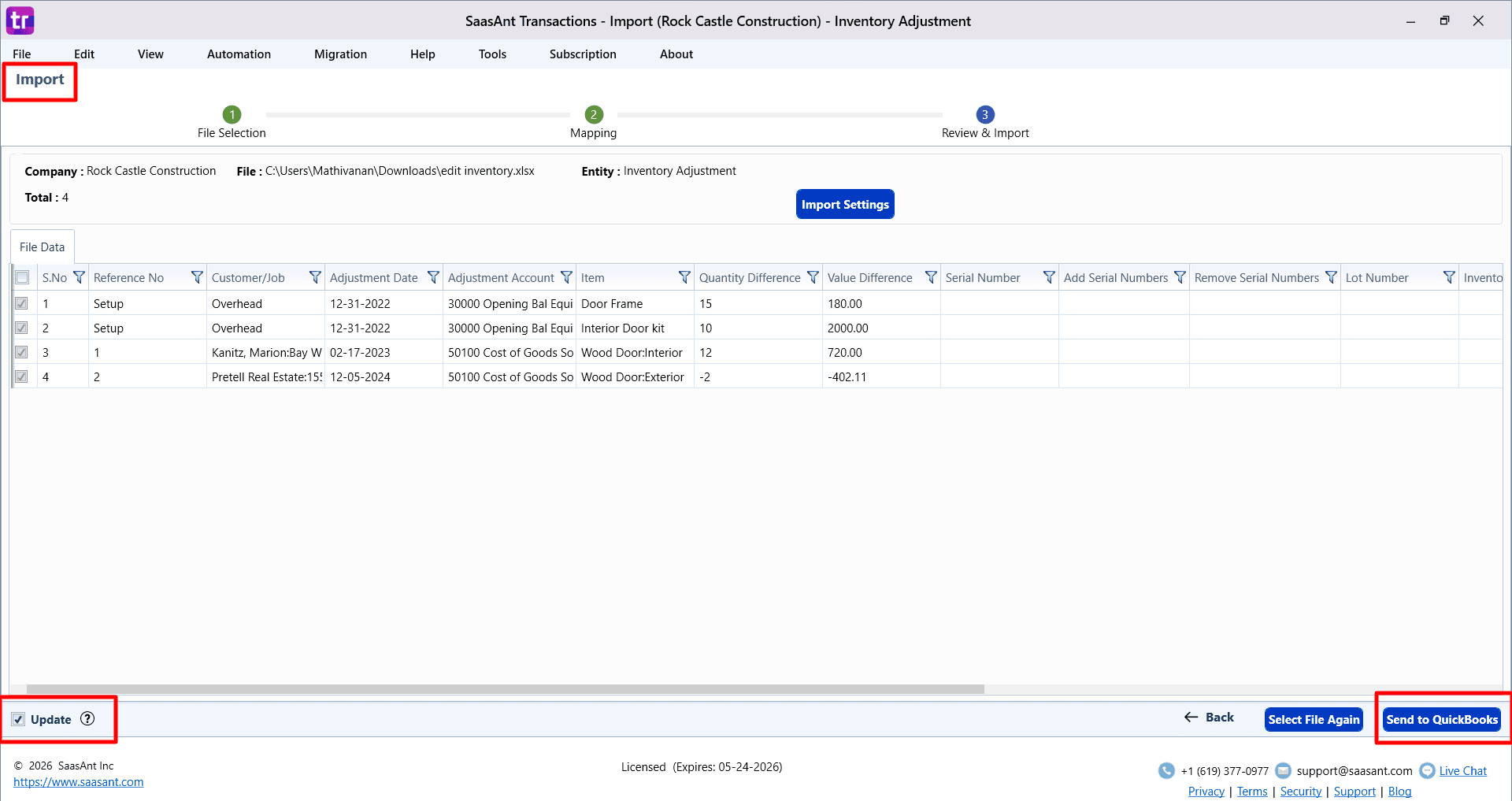
Task: Click the phone icon in footer
Action: click(x=1166, y=771)
